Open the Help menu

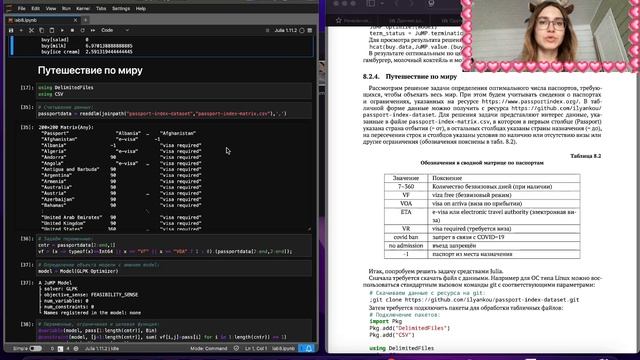pos(141,9)
